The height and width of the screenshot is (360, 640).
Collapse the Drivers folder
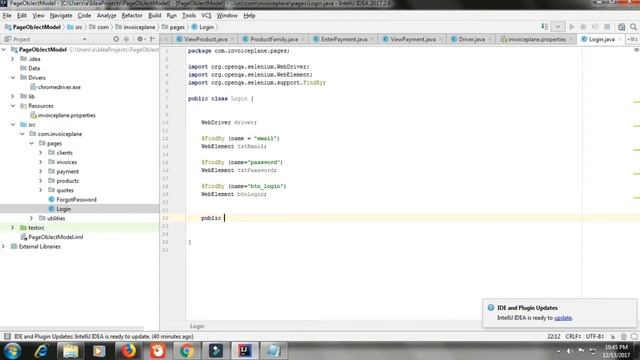point(13,78)
